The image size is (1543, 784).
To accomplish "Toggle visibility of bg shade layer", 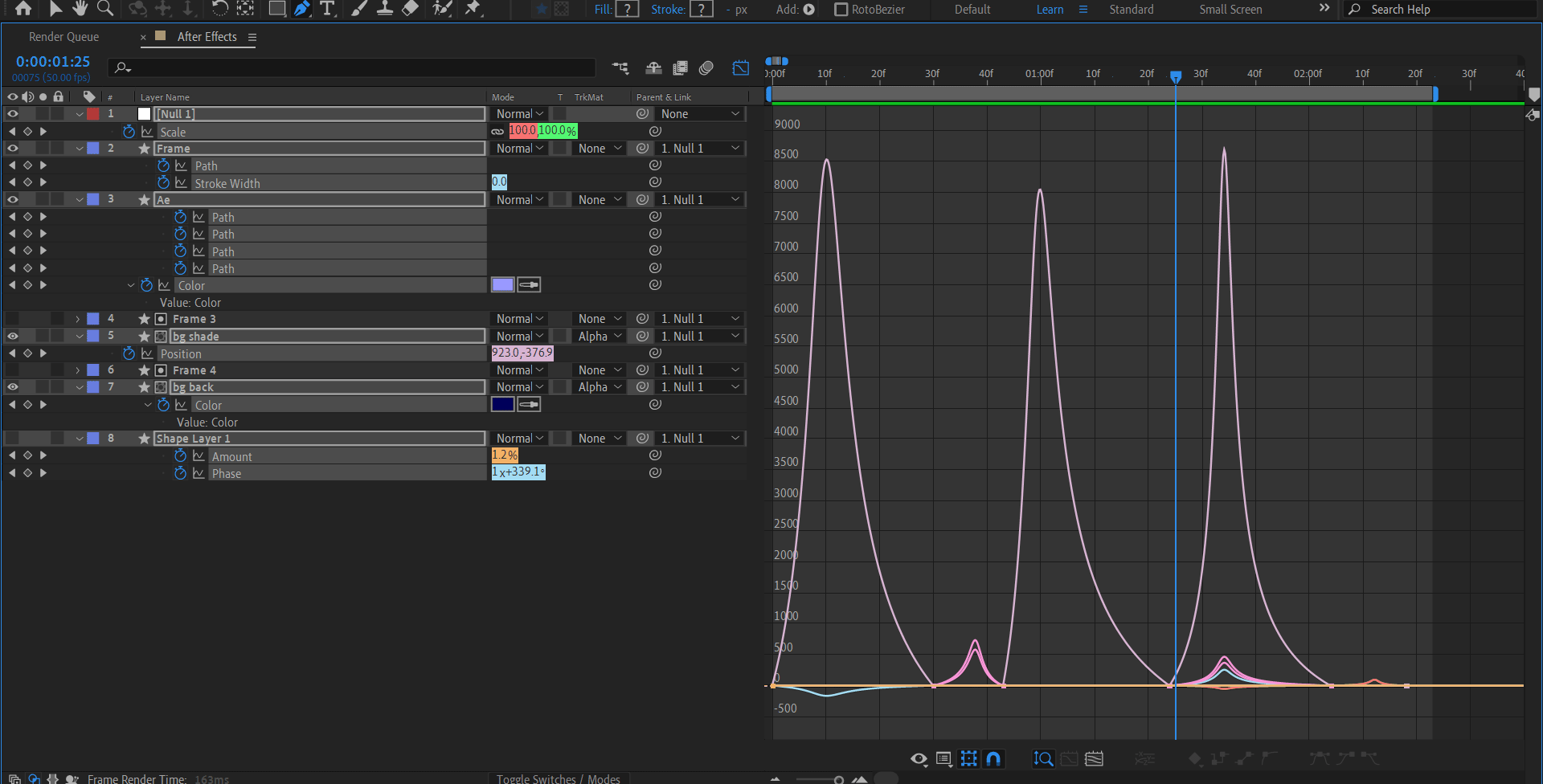I will click(13, 337).
